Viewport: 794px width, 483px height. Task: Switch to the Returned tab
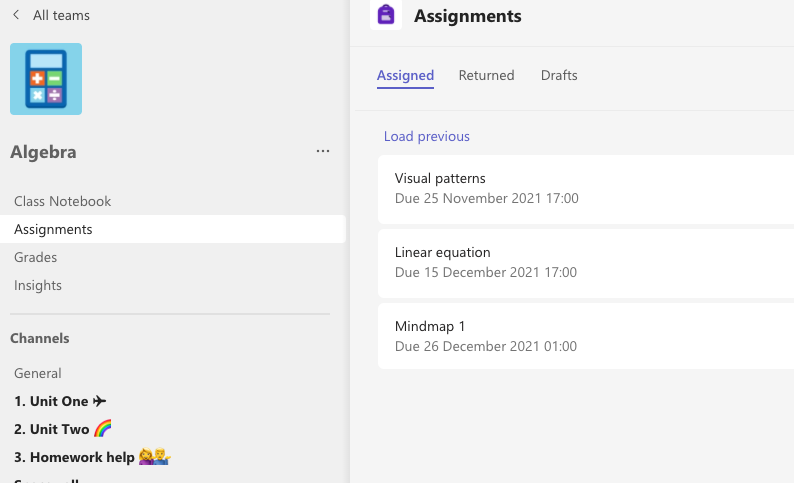click(486, 75)
